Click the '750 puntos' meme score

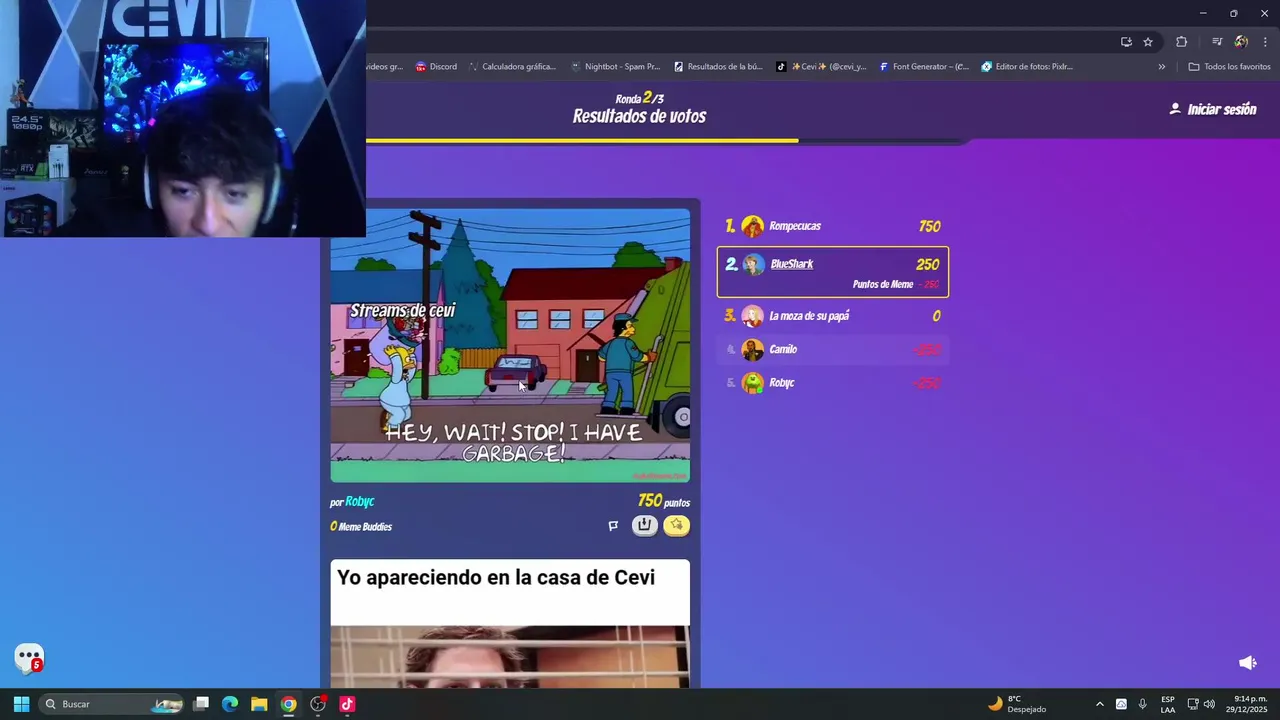pyautogui.click(x=664, y=502)
